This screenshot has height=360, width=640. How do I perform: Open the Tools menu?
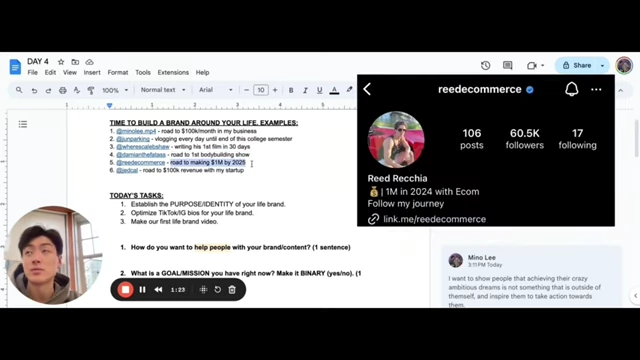coord(143,73)
